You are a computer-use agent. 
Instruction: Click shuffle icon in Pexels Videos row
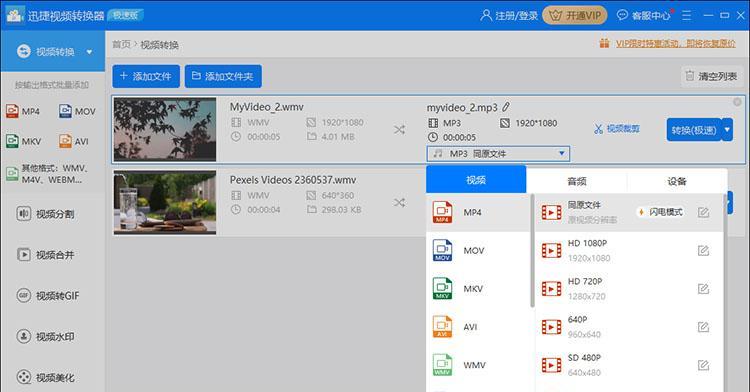tap(399, 203)
